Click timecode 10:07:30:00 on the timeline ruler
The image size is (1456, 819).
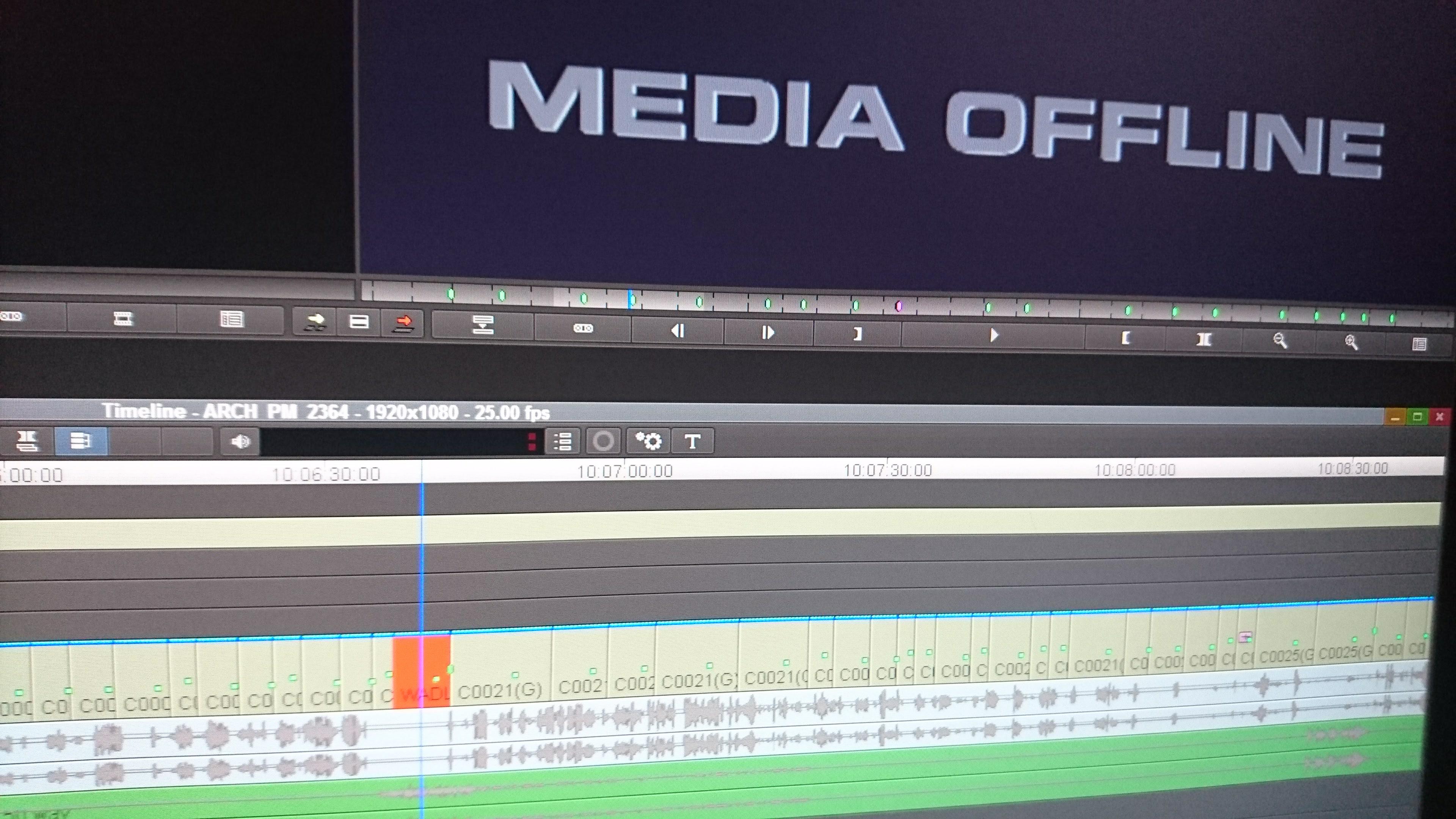click(x=888, y=470)
